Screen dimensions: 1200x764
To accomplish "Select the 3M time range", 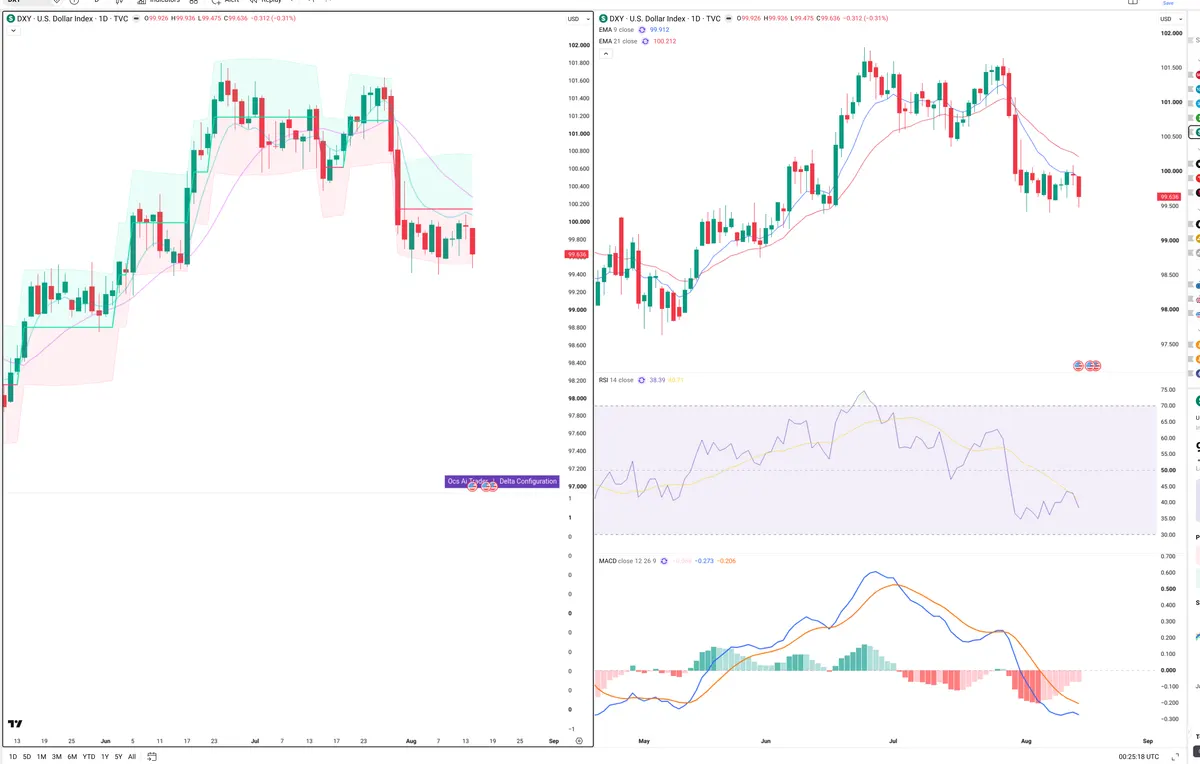I will (x=57, y=757).
